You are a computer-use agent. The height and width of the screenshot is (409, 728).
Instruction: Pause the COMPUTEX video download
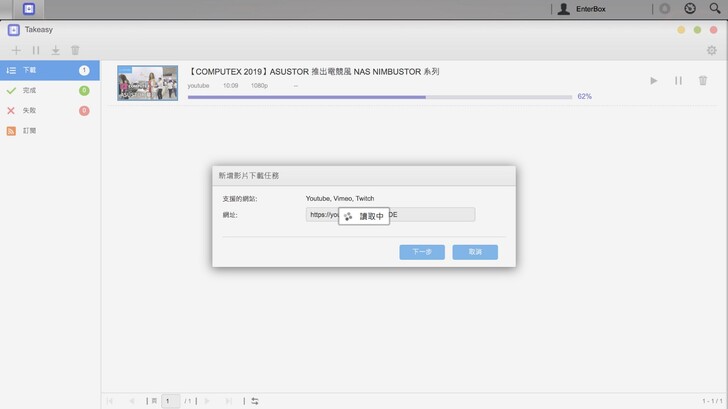(x=678, y=81)
